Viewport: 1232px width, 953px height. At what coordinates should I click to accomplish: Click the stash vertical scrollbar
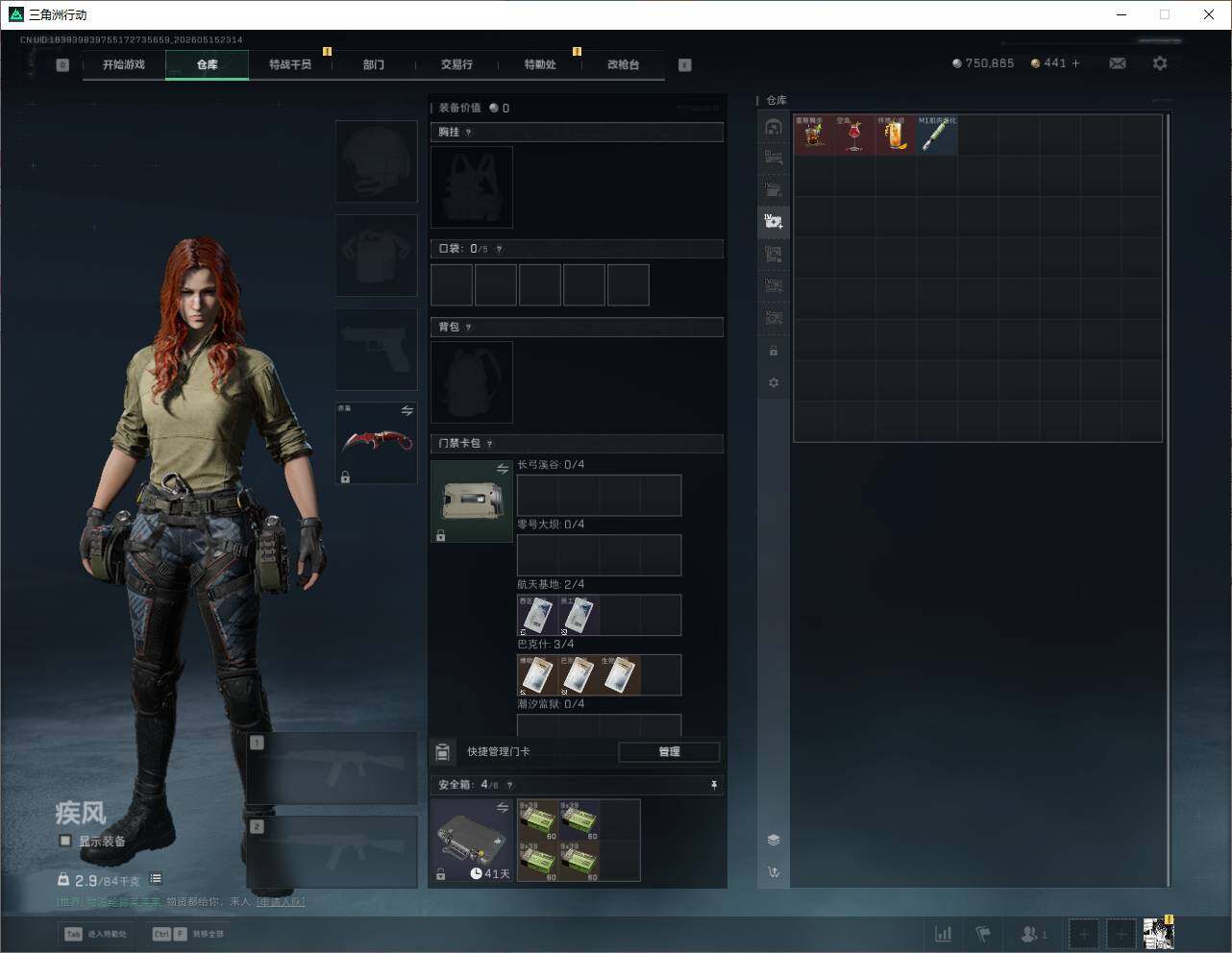point(1168,500)
